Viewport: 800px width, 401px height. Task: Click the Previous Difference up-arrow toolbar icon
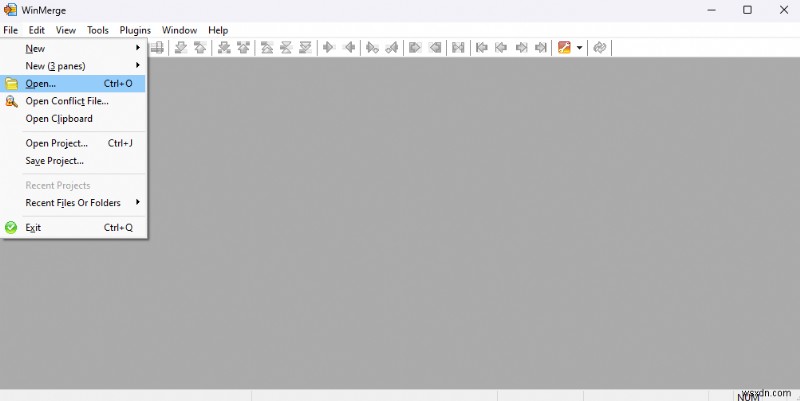tap(200, 47)
